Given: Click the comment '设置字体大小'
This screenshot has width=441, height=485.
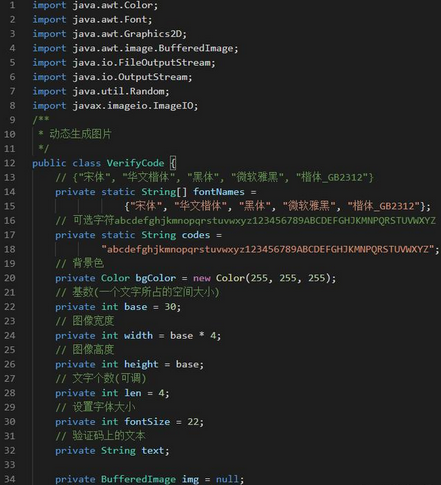Looking at the screenshot, I should [104, 407].
